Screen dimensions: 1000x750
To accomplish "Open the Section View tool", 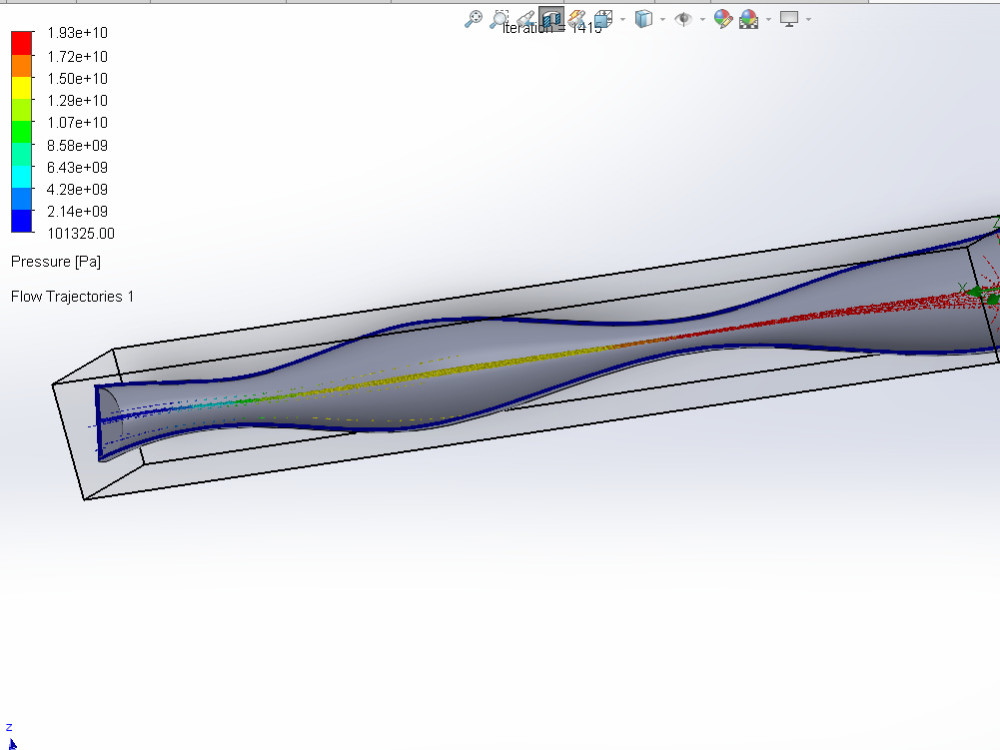I will 550,18.
